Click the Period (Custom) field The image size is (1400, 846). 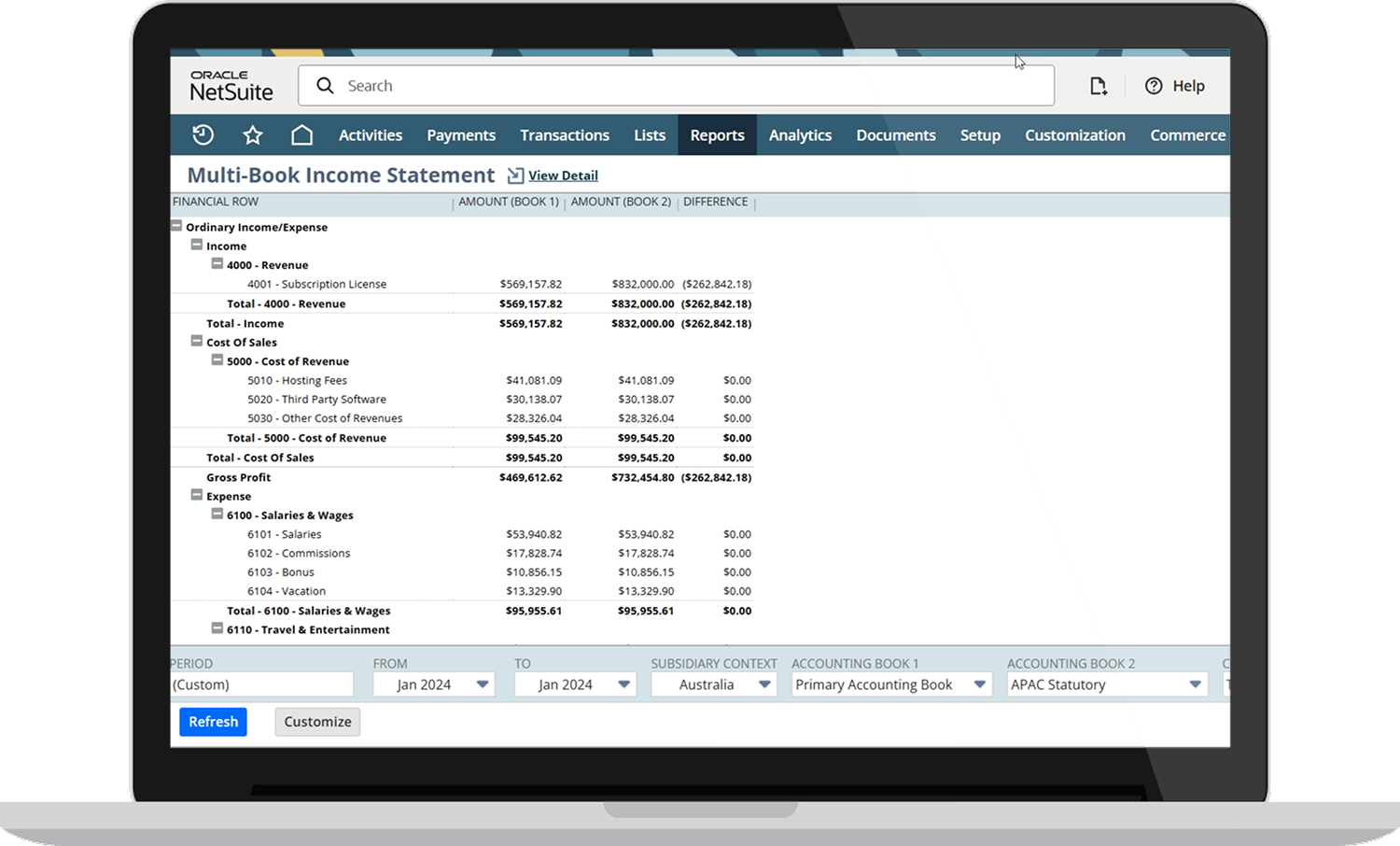coord(261,684)
